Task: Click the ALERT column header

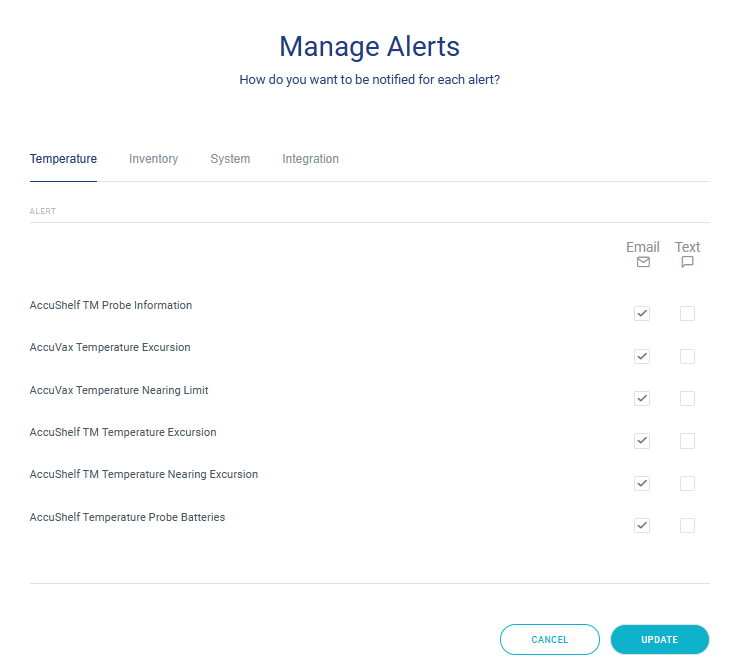Action: (x=43, y=211)
